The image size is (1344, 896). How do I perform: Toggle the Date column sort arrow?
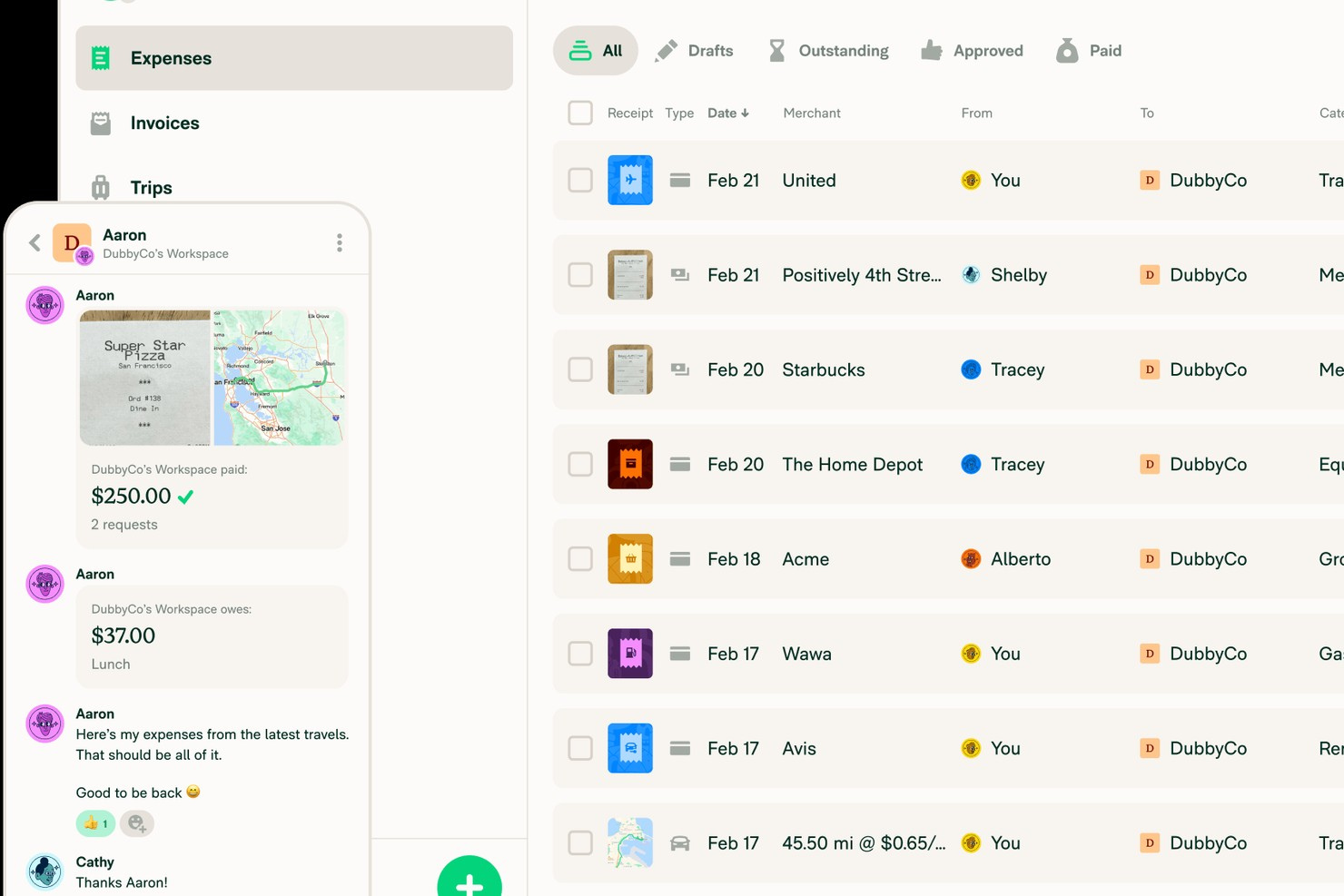[746, 113]
